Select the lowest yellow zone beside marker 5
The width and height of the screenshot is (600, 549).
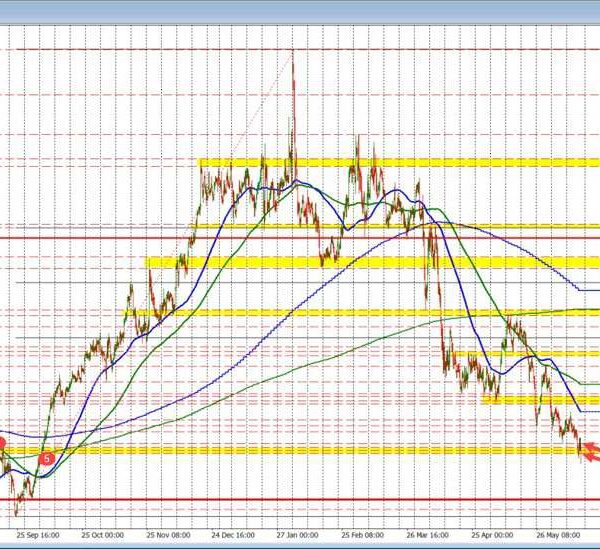click(x=300, y=451)
